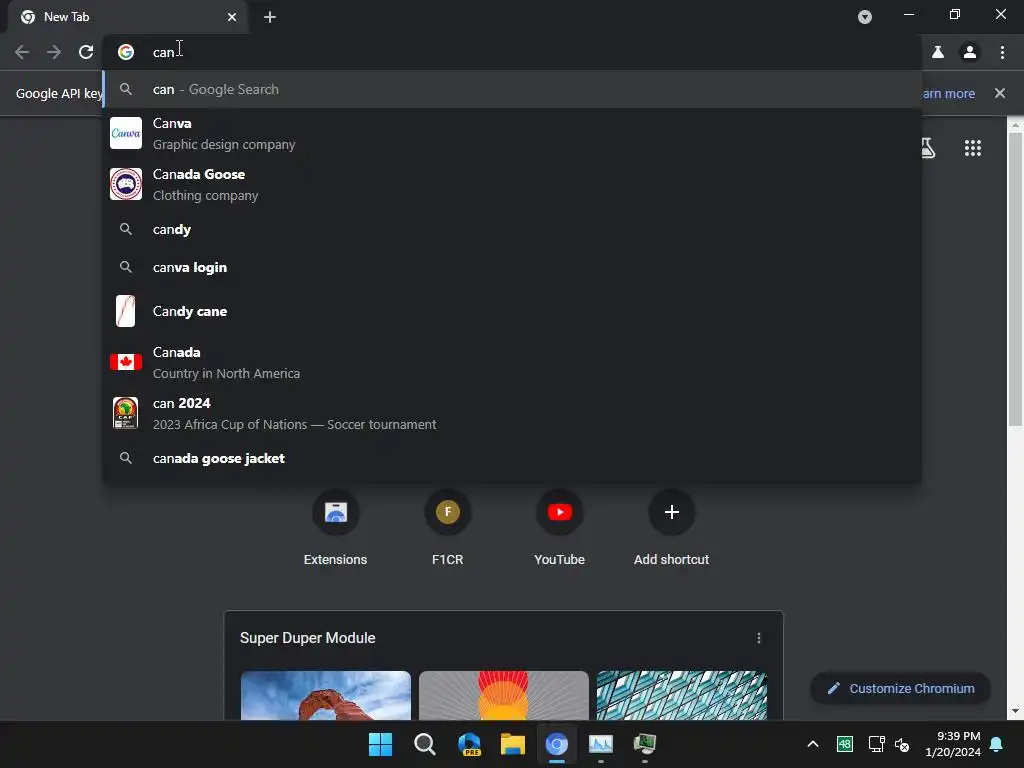Viewport: 1024px width, 768px height.
Task: Pick the 'canva login' search suggestion
Action: point(513,267)
